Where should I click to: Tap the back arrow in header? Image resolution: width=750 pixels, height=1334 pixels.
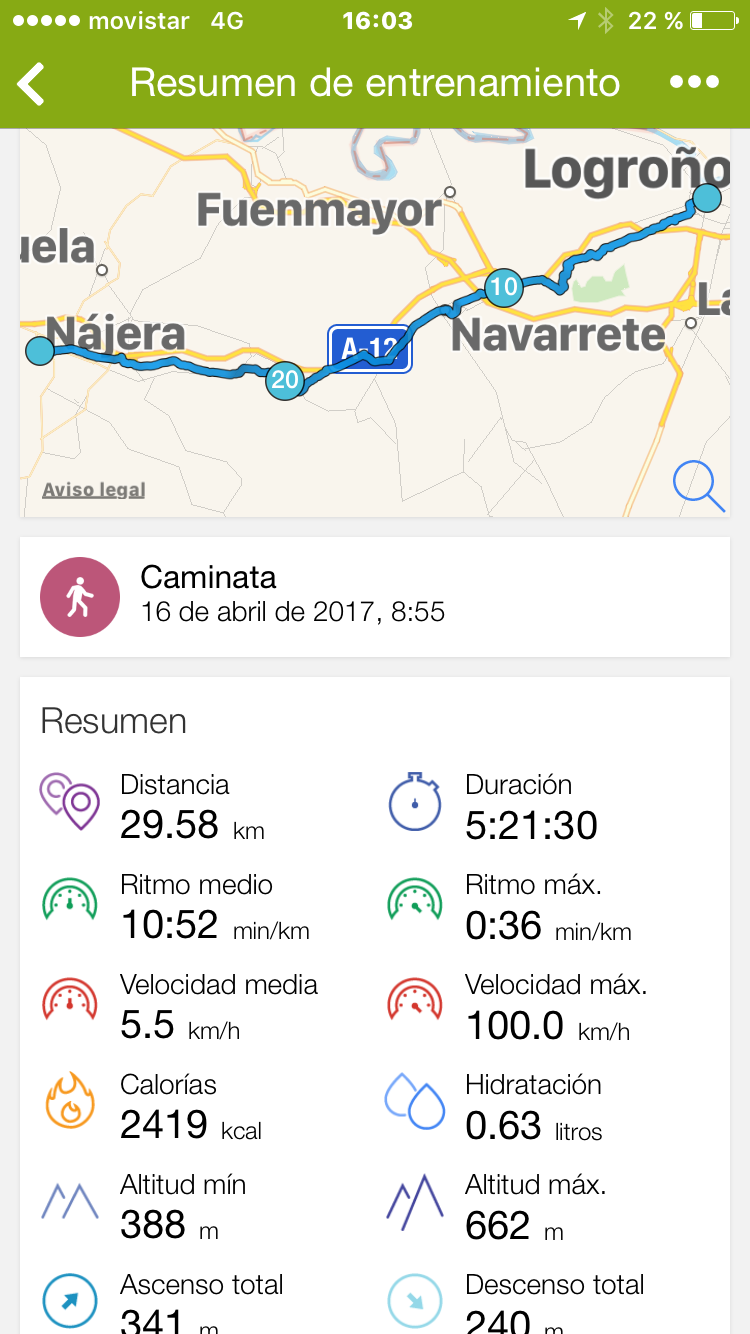(x=32, y=83)
